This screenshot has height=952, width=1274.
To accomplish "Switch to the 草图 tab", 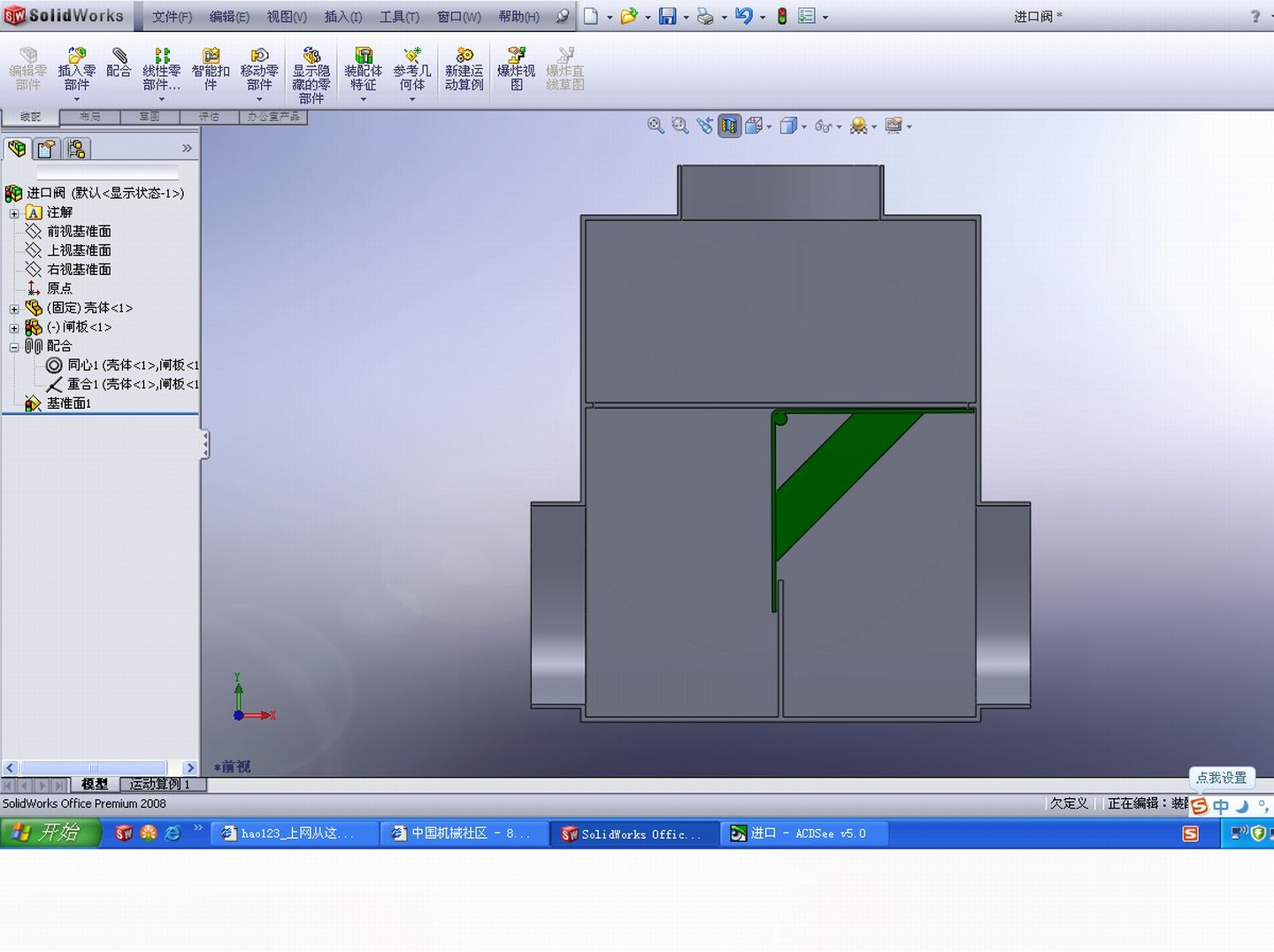I will (150, 117).
